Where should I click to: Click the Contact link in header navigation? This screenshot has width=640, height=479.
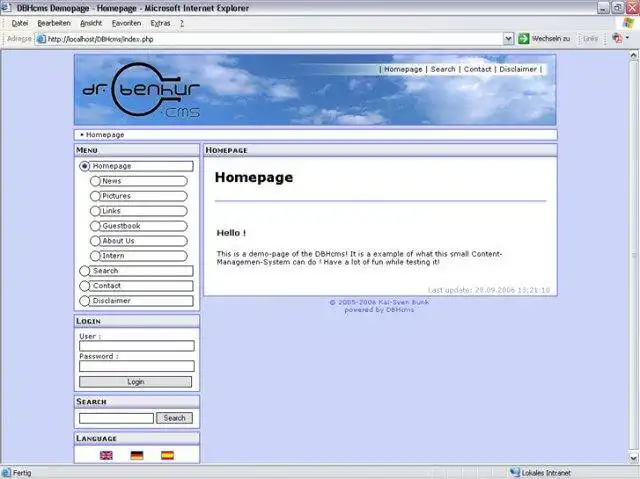[x=478, y=69]
